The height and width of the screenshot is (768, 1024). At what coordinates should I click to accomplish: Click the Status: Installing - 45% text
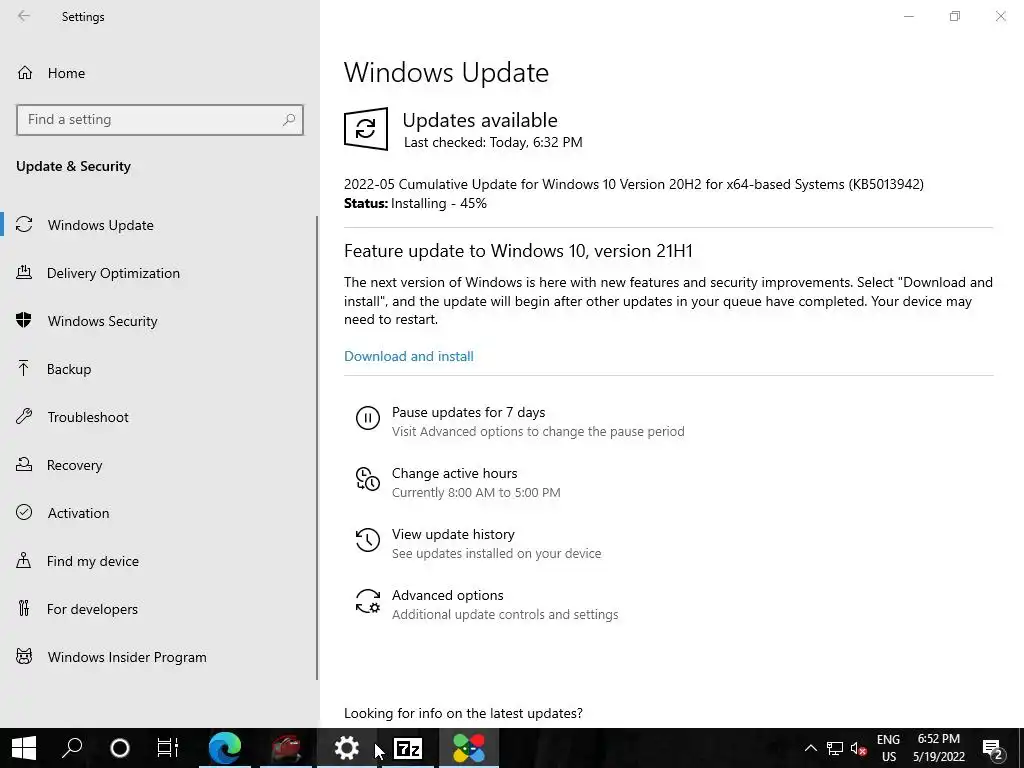pos(415,203)
